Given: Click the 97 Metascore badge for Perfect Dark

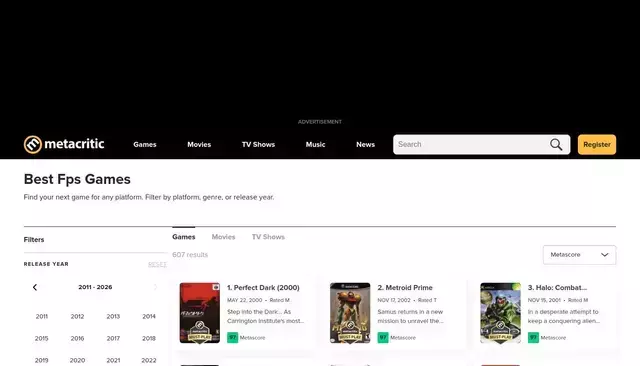Looking at the screenshot, I should click(x=233, y=337).
